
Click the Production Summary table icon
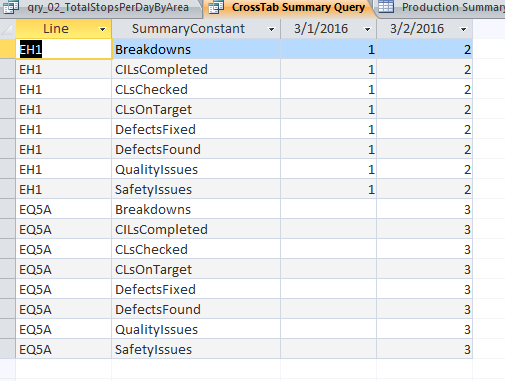click(386, 7)
